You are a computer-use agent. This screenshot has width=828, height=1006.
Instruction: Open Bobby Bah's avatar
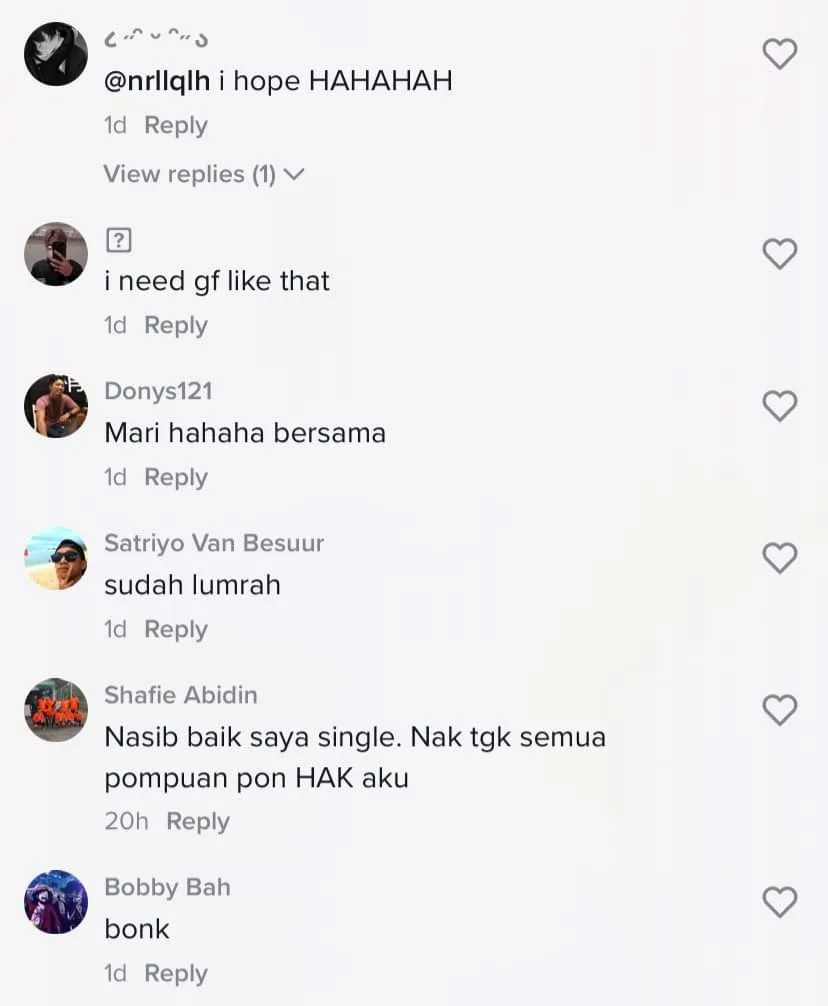coord(56,902)
